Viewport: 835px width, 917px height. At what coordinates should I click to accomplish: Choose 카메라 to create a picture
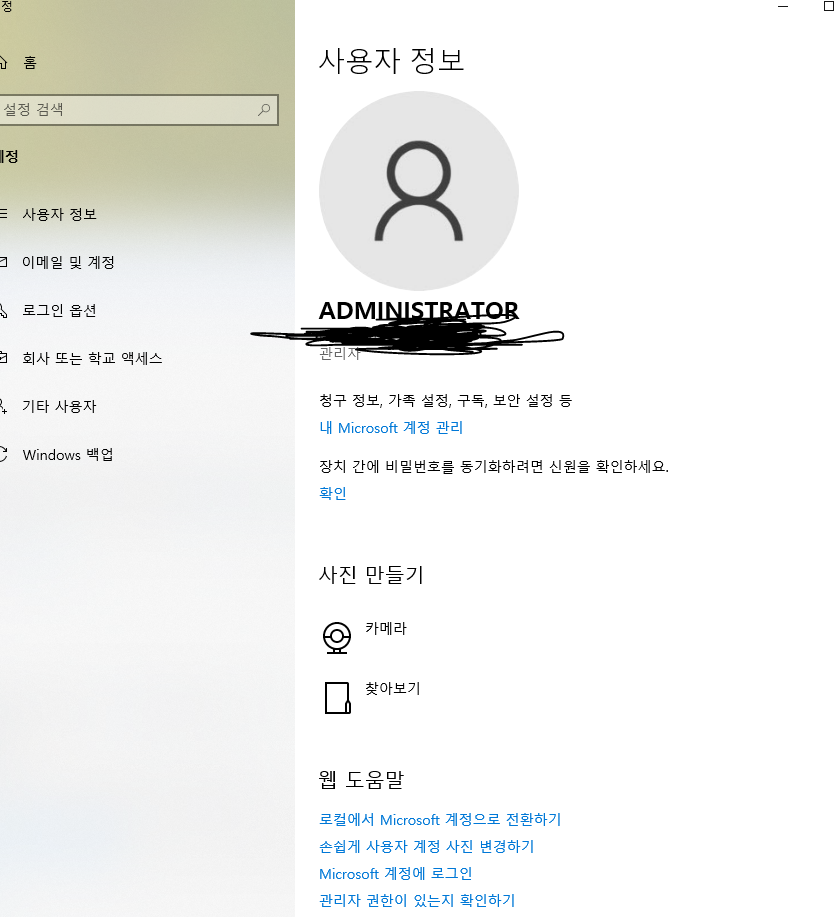(x=386, y=628)
